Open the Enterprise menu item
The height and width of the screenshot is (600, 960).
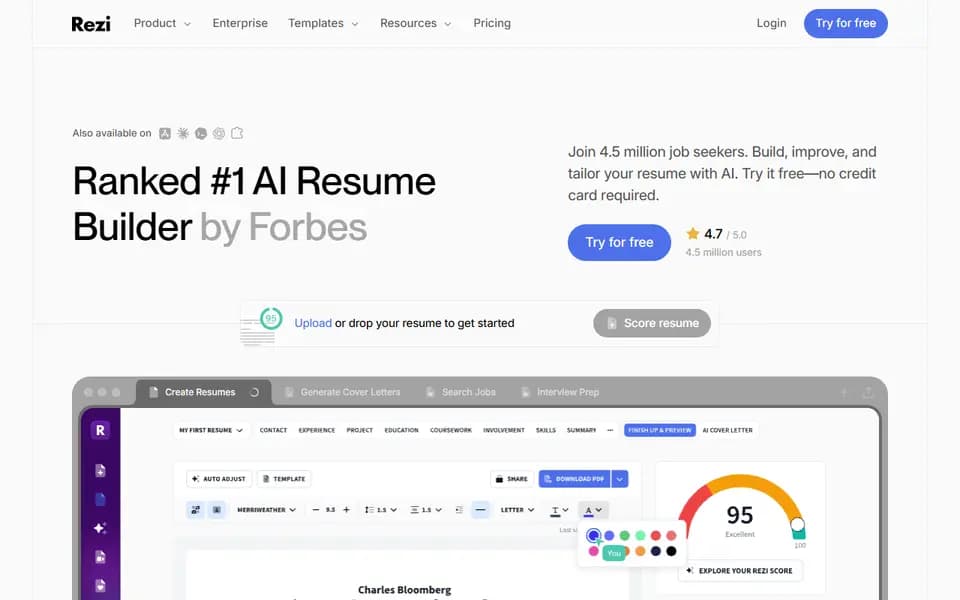coord(240,23)
